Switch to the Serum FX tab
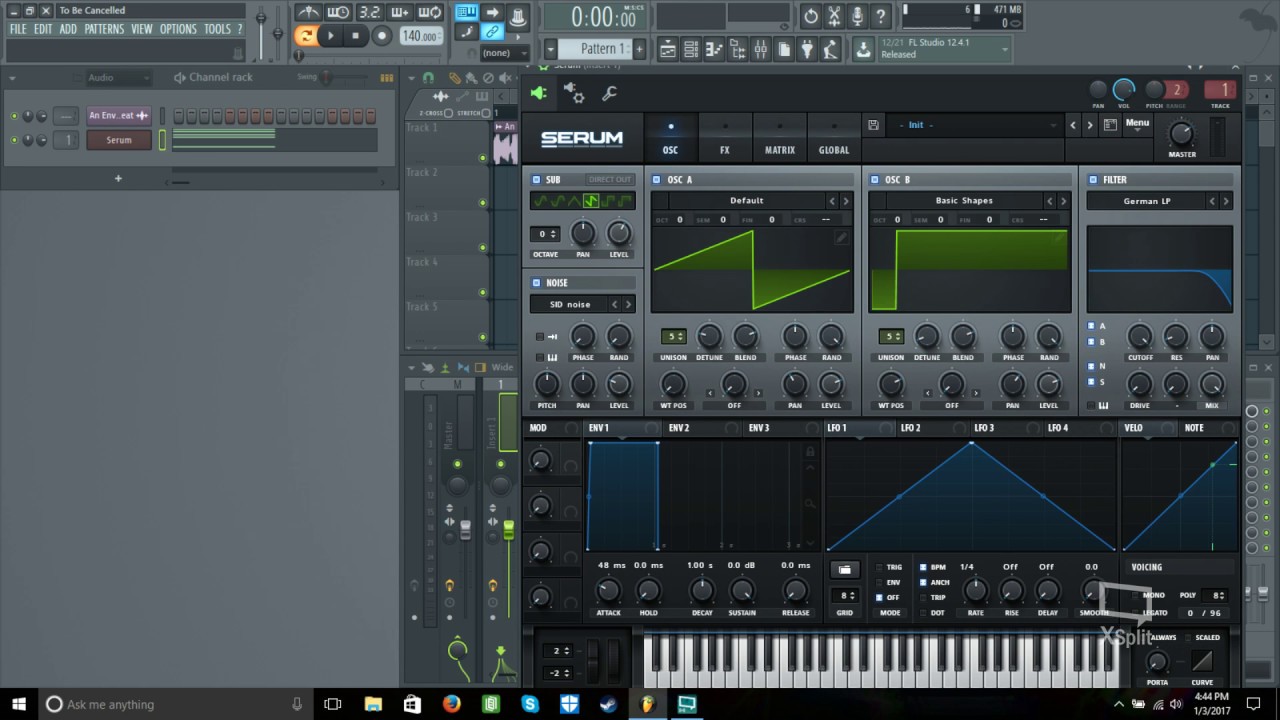1280x720 pixels. click(725, 138)
